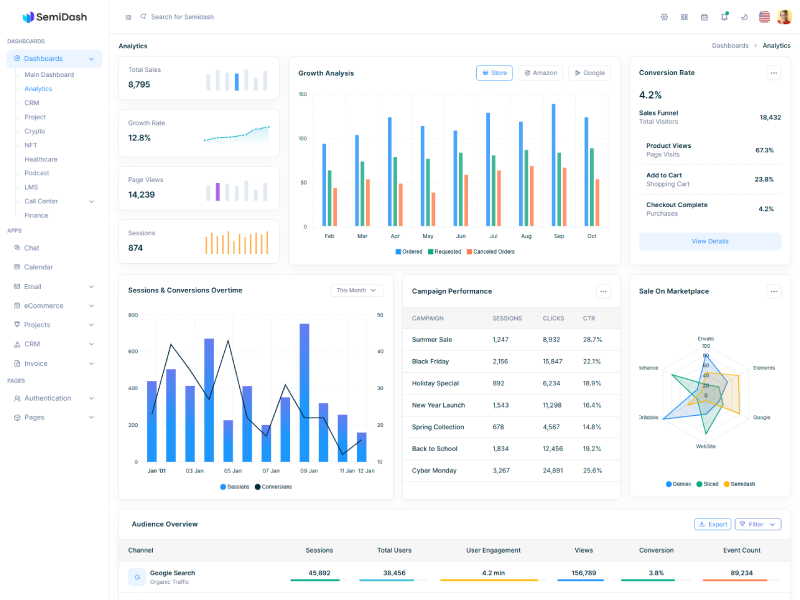Open the calendar icon in top bar
The image size is (800, 600).
click(704, 17)
